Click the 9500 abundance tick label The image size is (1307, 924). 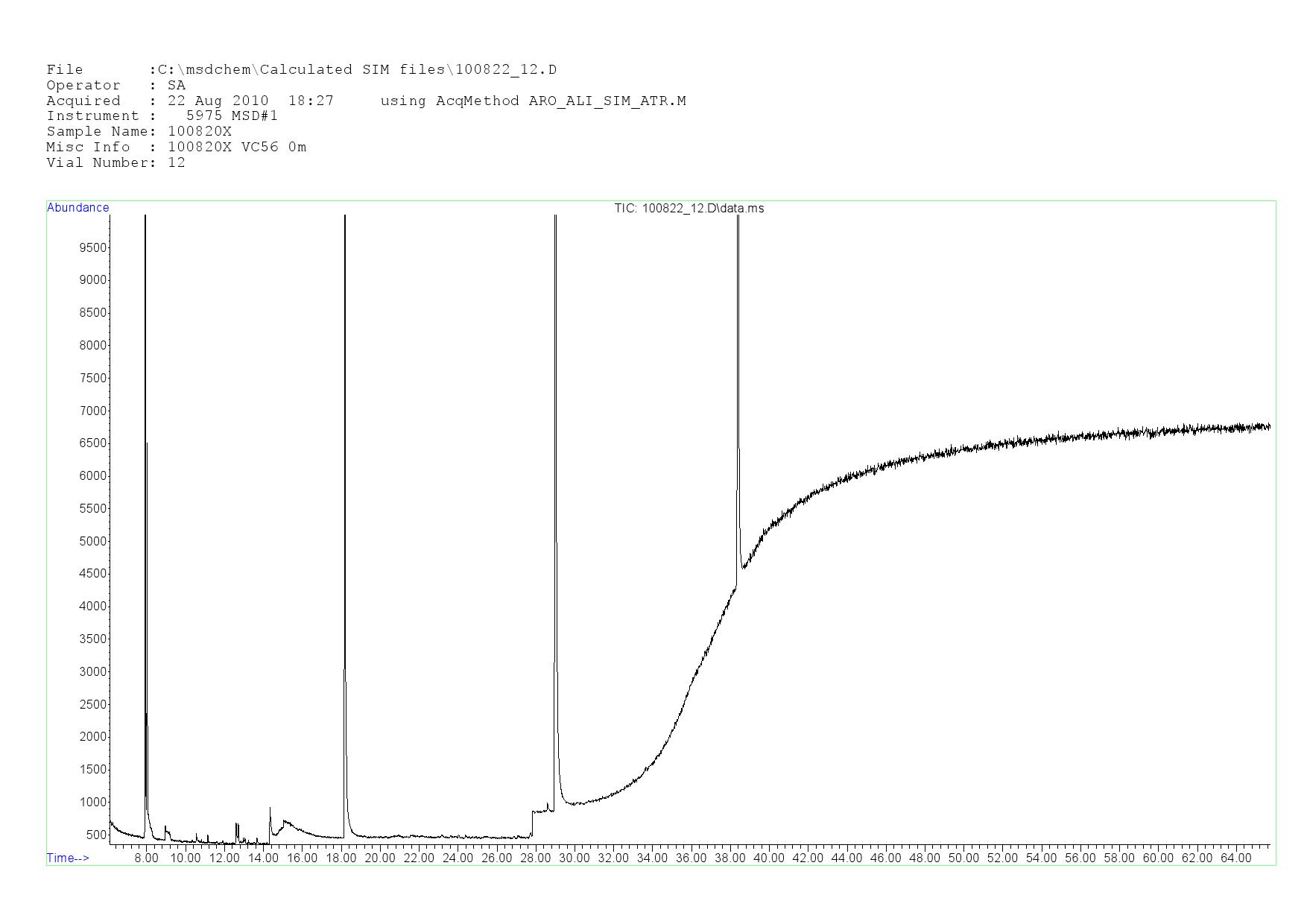92,247
